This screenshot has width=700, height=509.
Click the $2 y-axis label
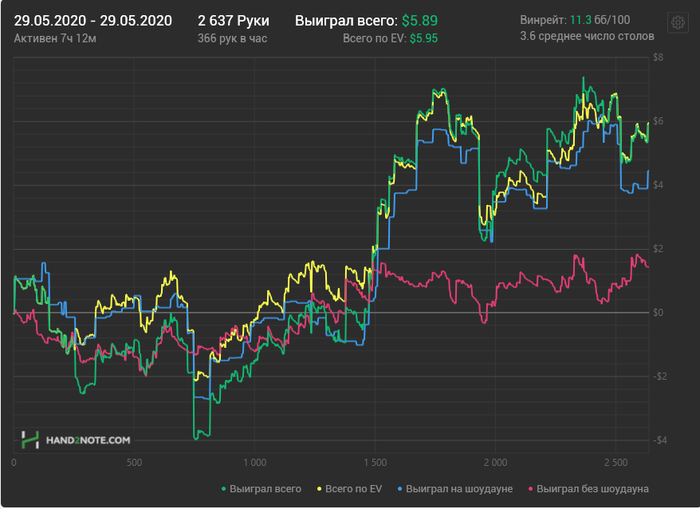point(658,249)
